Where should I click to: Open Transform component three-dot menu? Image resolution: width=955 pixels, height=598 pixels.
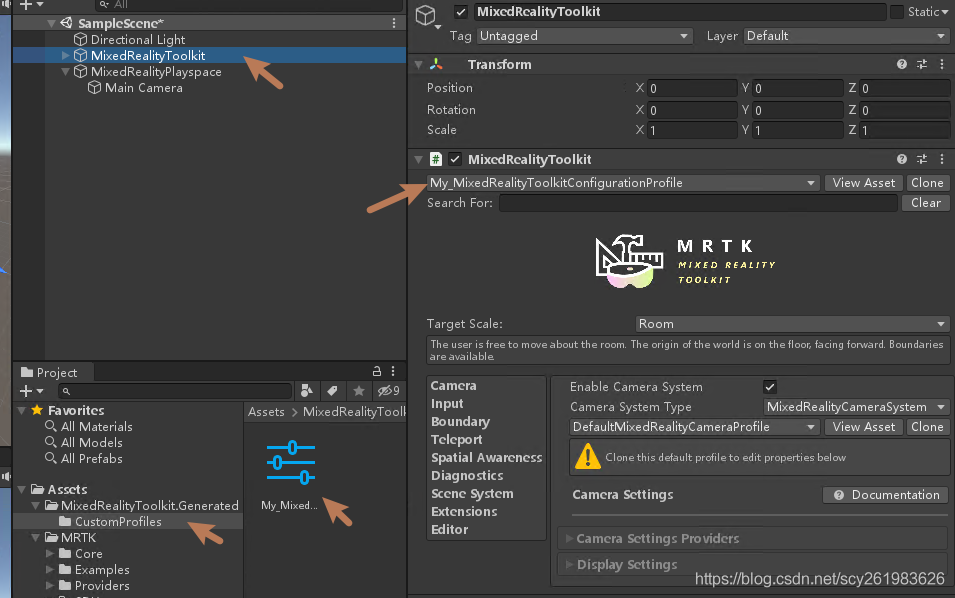click(942, 64)
